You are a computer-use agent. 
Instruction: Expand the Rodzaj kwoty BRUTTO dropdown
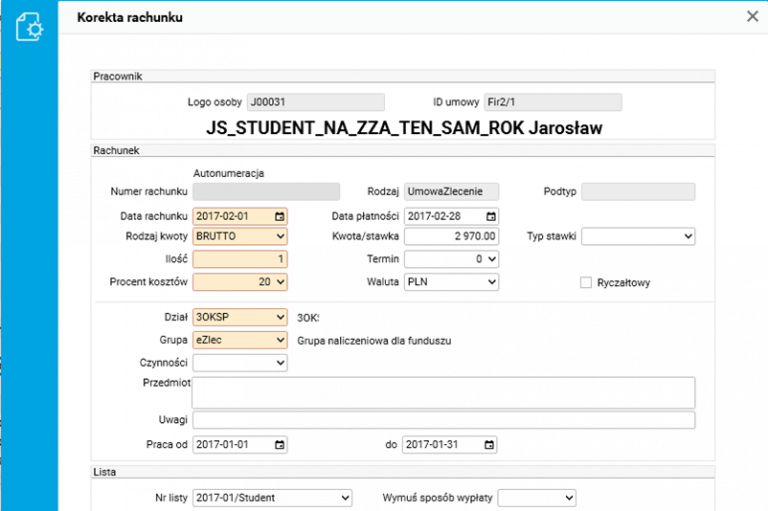[240, 237]
